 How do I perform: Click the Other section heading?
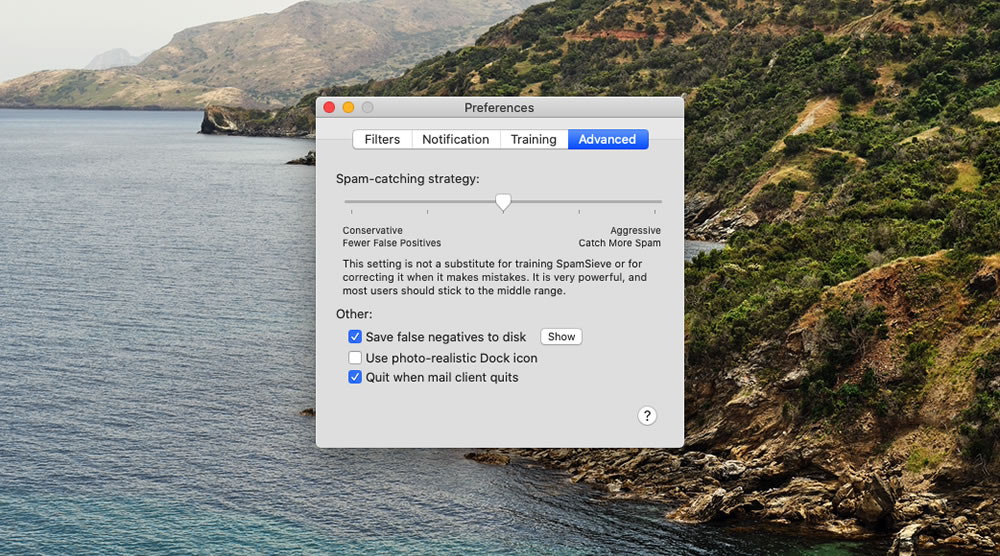354,314
